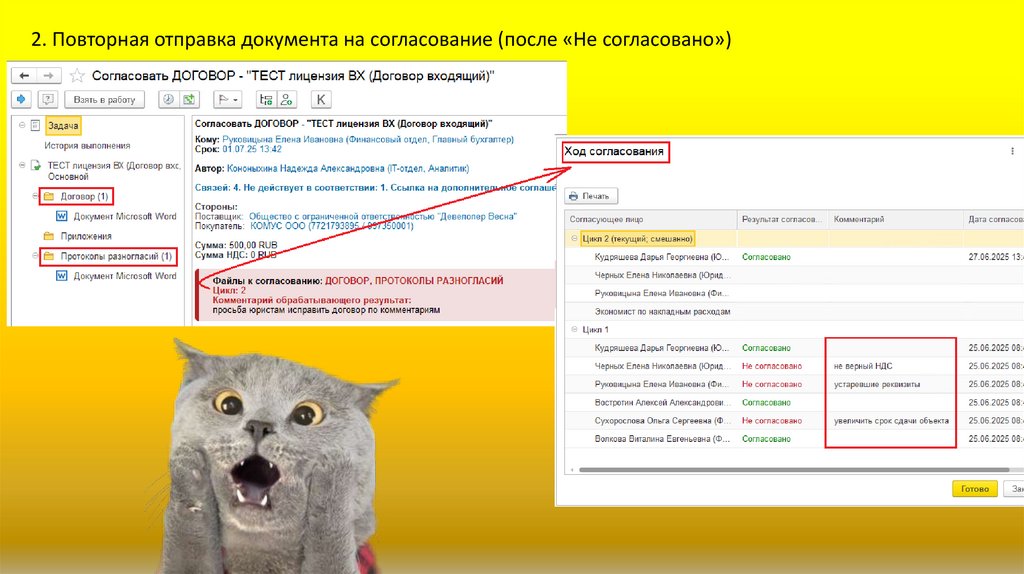
Task: Click the scrollbar left arrow in Ход согласования
Action: coord(572,470)
